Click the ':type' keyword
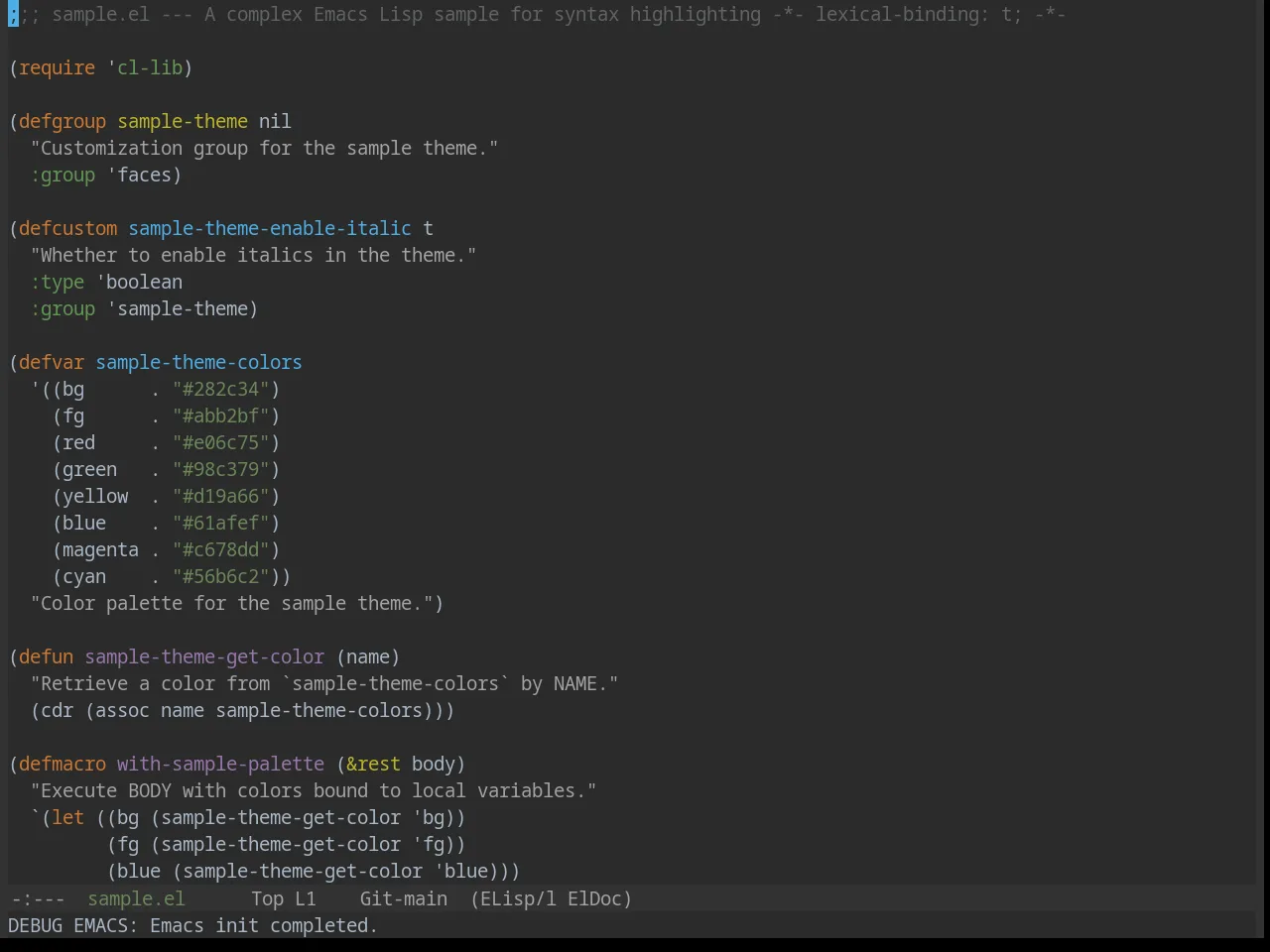 tap(57, 282)
